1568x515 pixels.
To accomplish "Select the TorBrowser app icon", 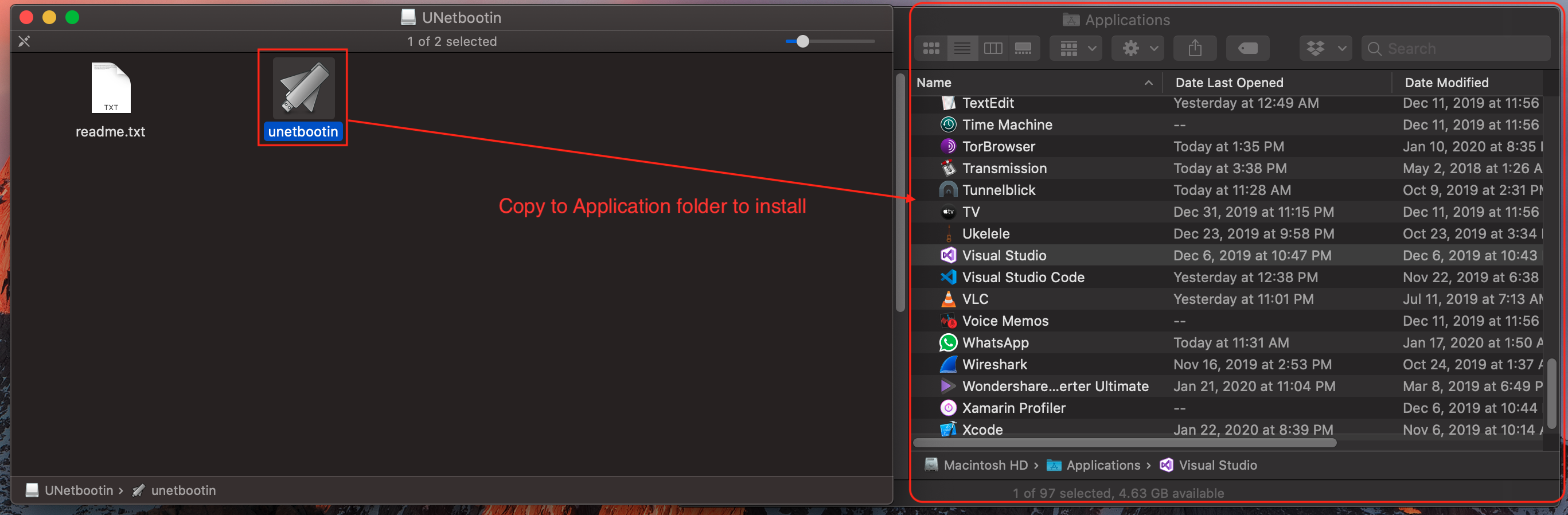I will (949, 147).
